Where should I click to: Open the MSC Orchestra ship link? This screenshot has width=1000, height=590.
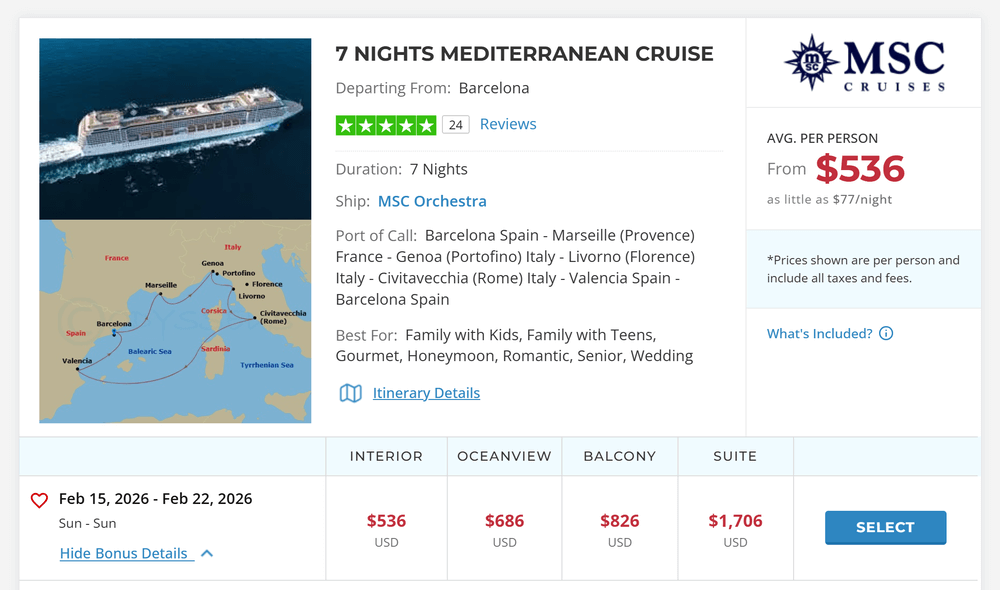[432, 201]
